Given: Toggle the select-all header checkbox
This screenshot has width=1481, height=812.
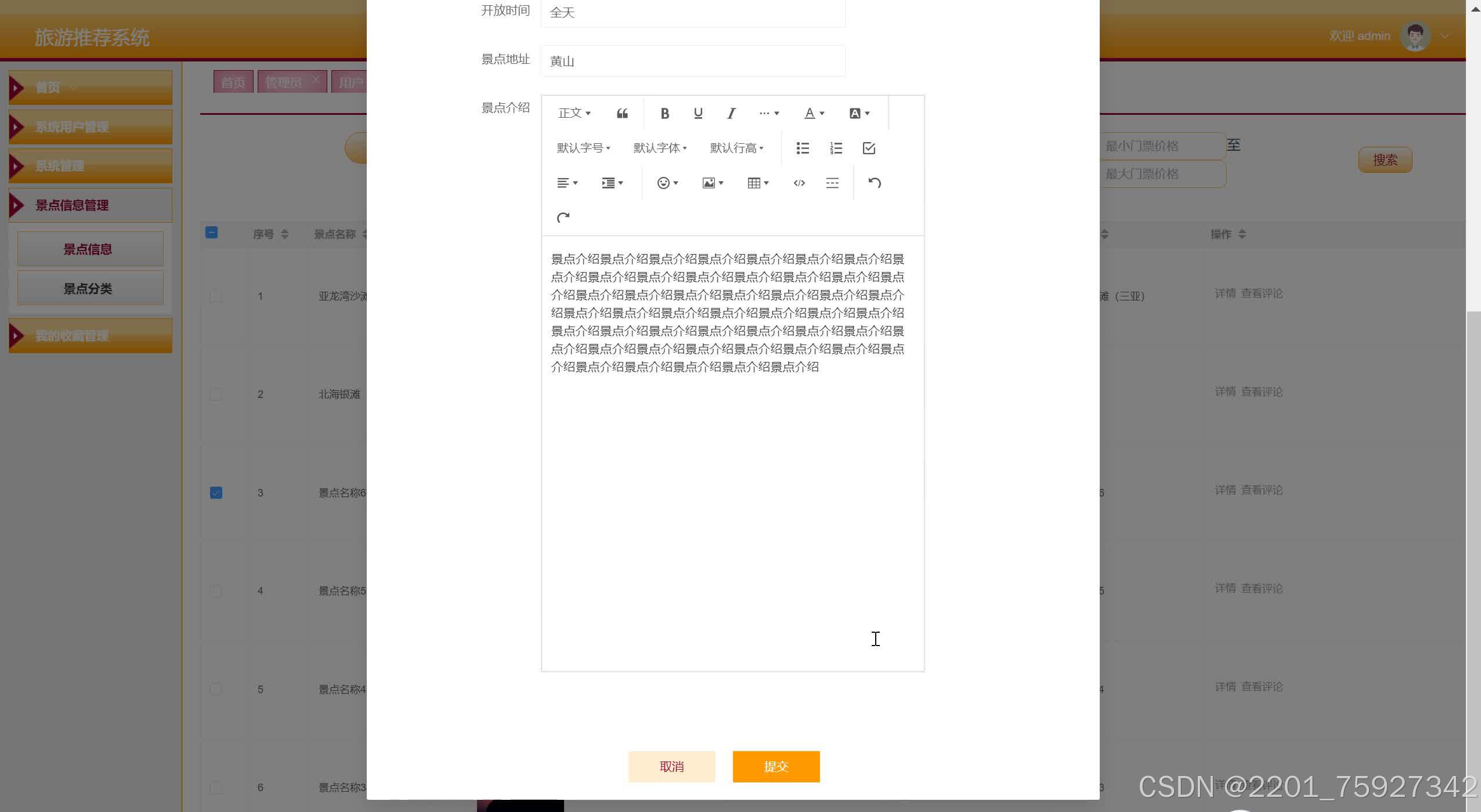Looking at the screenshot, I should coord(212,233).
